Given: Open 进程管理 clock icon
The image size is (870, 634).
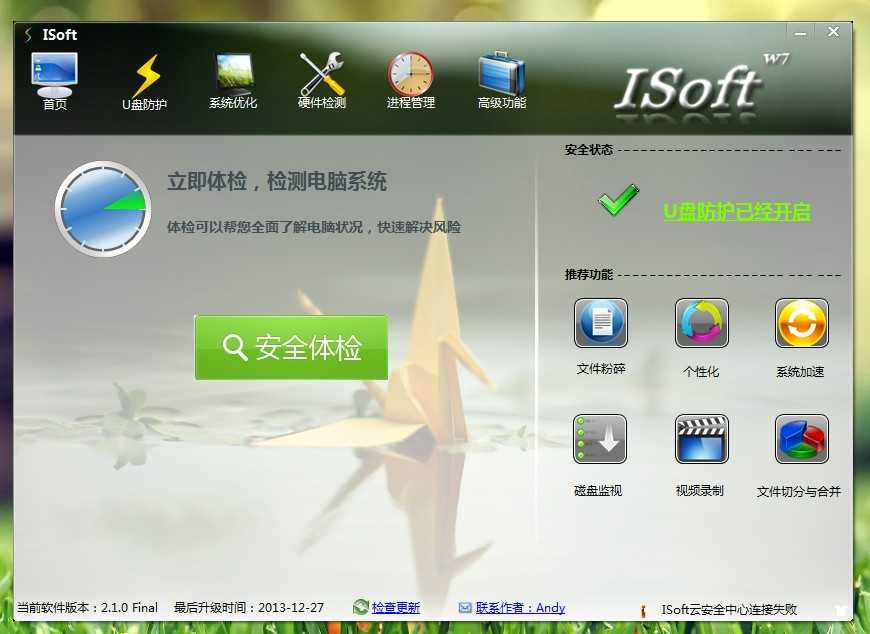Looking at the screenshot, I should [x=411, y=74].
